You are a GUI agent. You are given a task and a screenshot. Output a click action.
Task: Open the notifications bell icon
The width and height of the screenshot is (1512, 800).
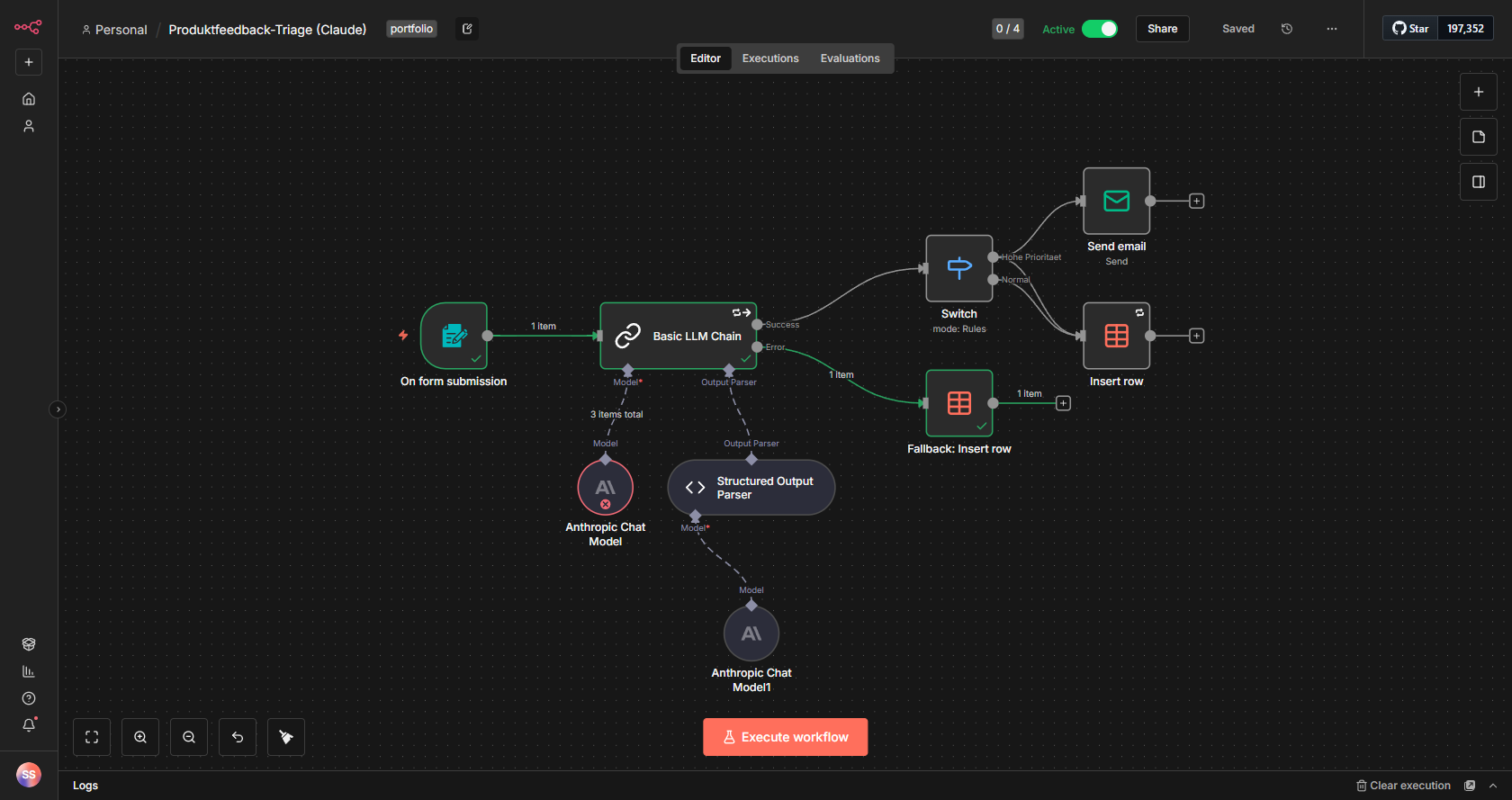[x=29, y=725]
